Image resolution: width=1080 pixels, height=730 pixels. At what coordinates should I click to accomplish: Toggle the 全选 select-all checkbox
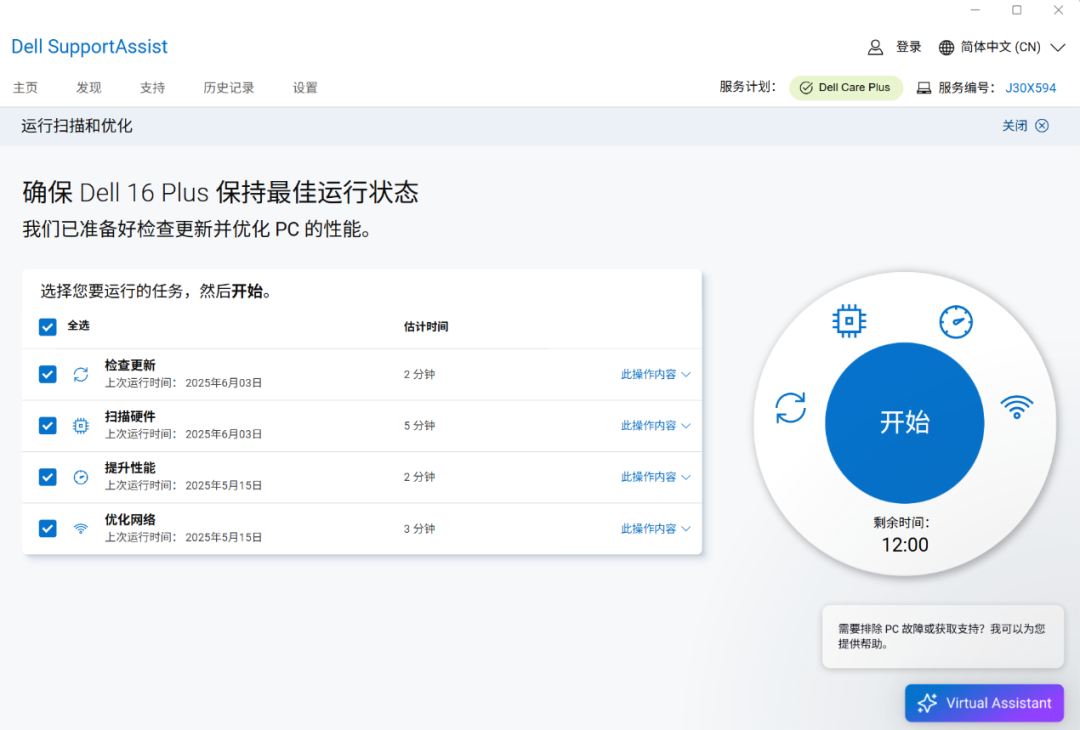[x=48, y=326]
